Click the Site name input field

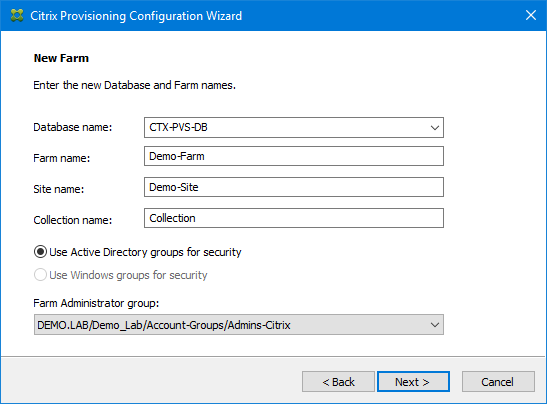tap(294, 187)
